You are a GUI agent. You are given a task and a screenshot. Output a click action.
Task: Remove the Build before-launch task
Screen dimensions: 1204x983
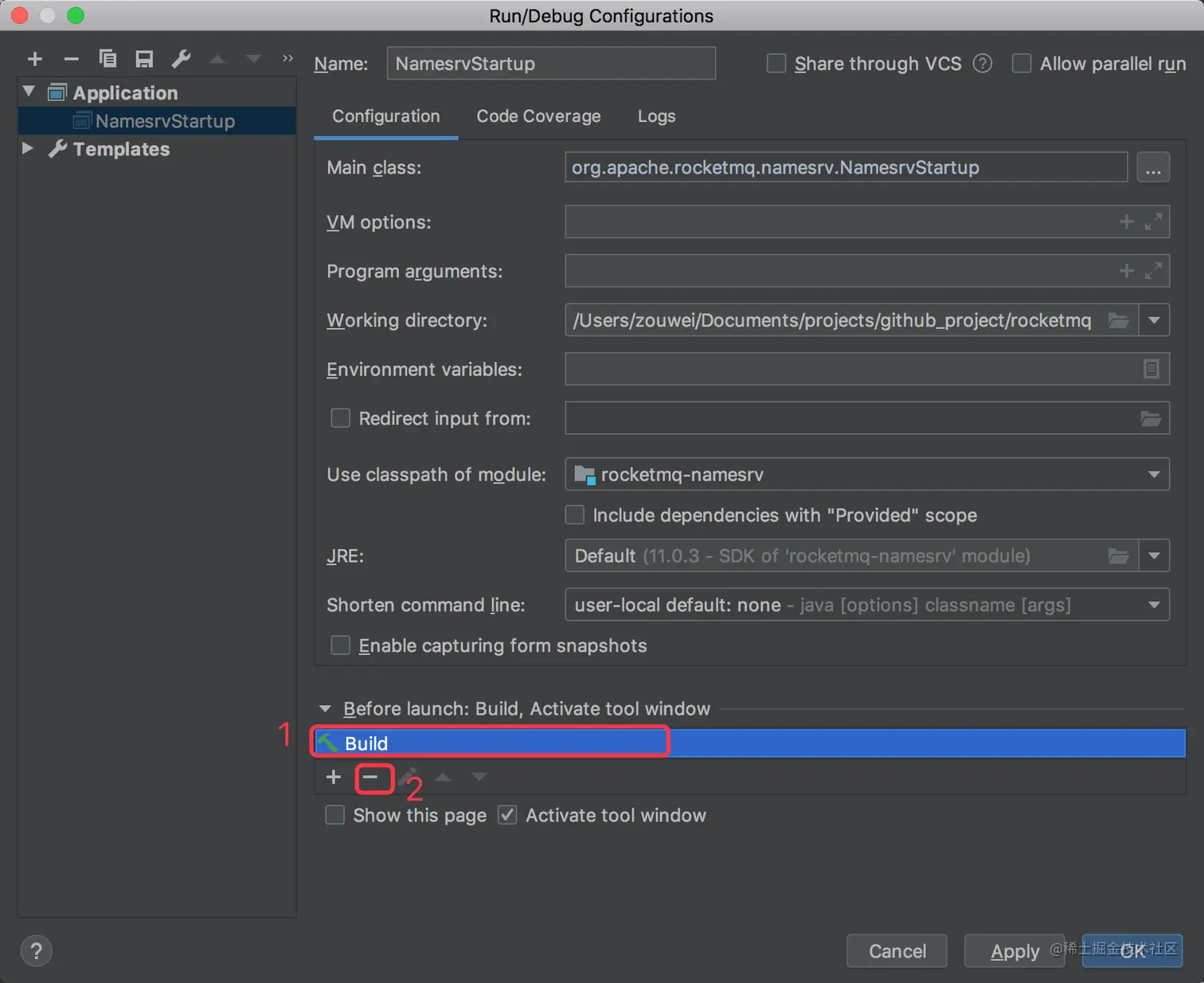(370, 777)
